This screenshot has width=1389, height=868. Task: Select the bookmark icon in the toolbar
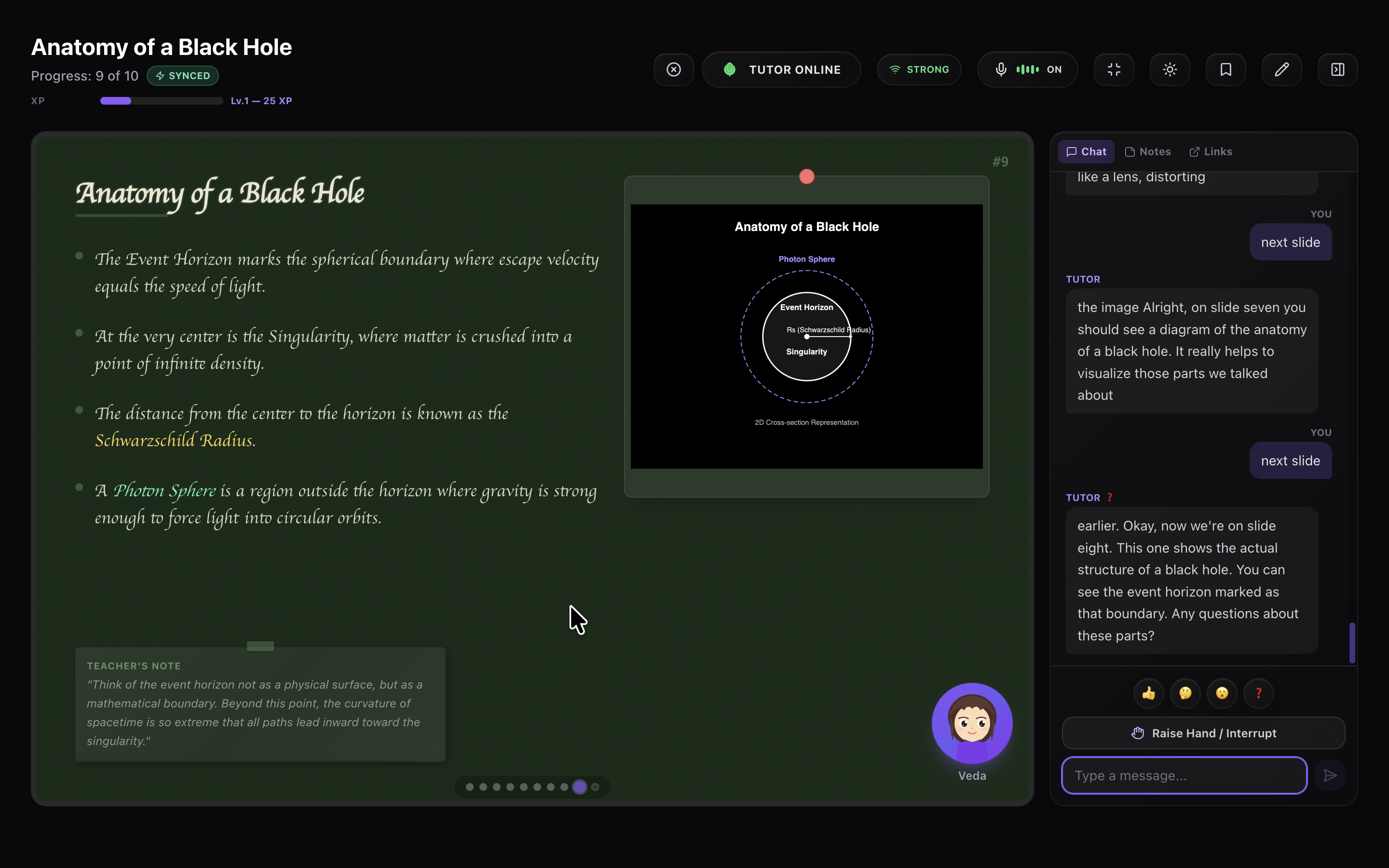[1226, 69]
